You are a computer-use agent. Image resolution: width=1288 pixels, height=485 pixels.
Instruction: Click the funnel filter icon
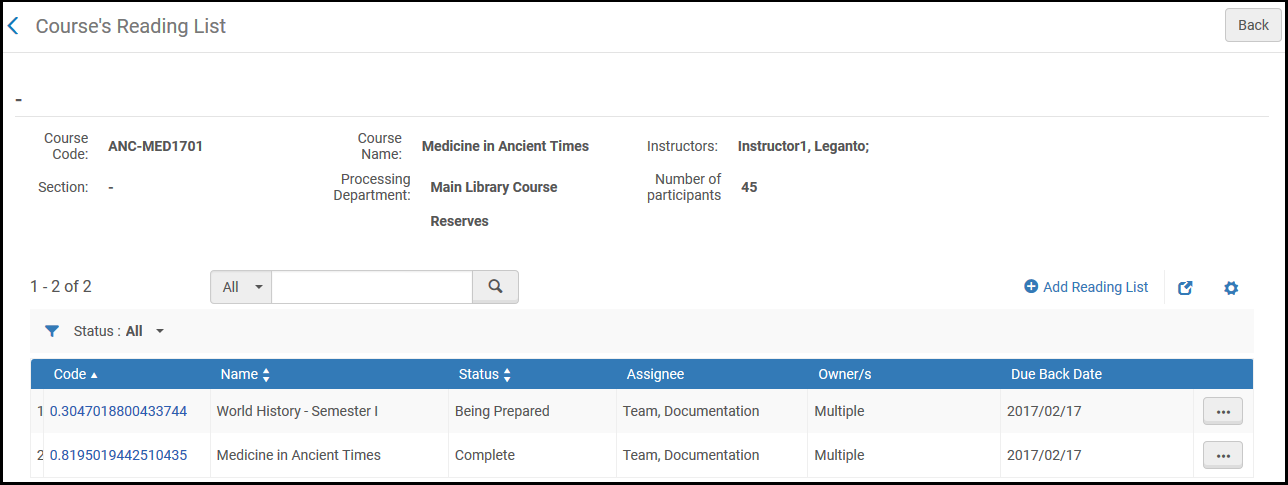(x=52, y=331)
